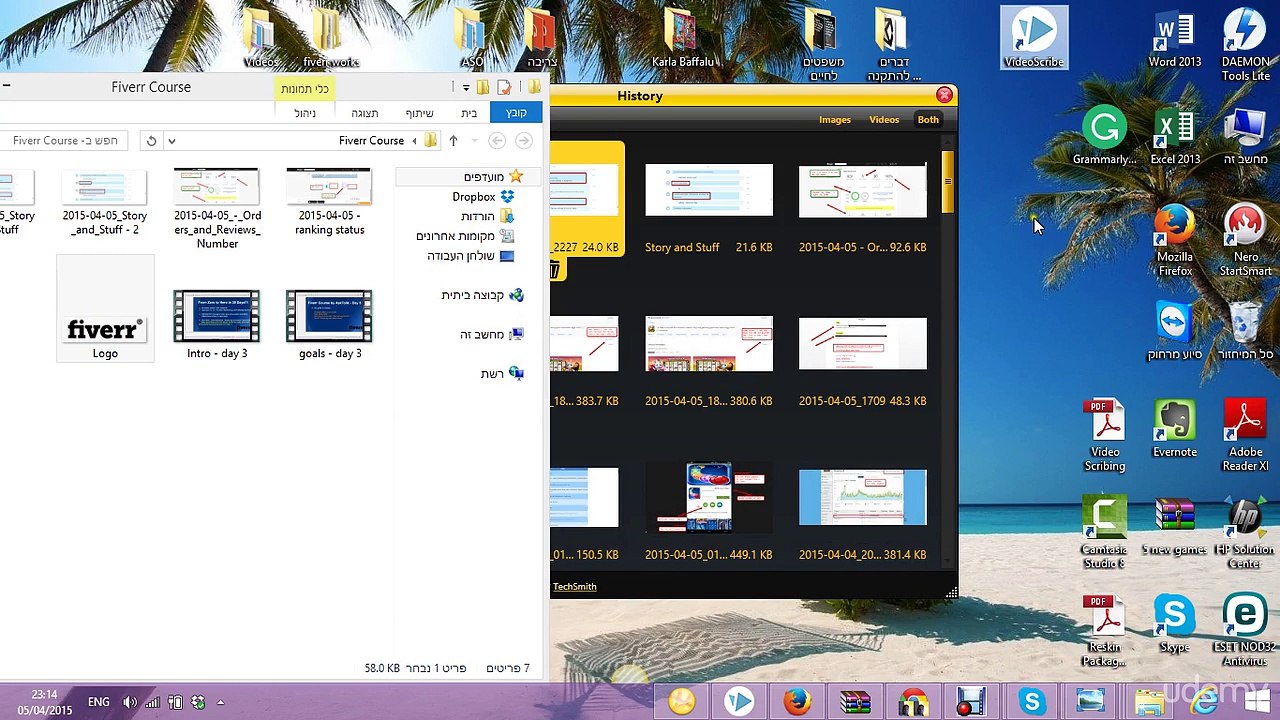Open ESET NOD32 Antivirus desktop icon
The height and width of the screenshot is (720, 1280).
[x=1245, y=630]
